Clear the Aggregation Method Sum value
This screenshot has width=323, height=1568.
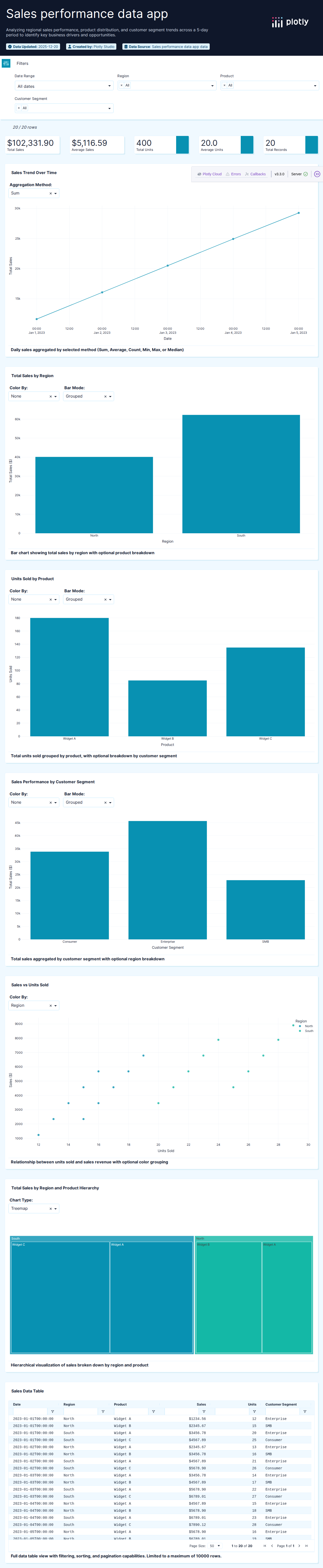coord(50,193)
